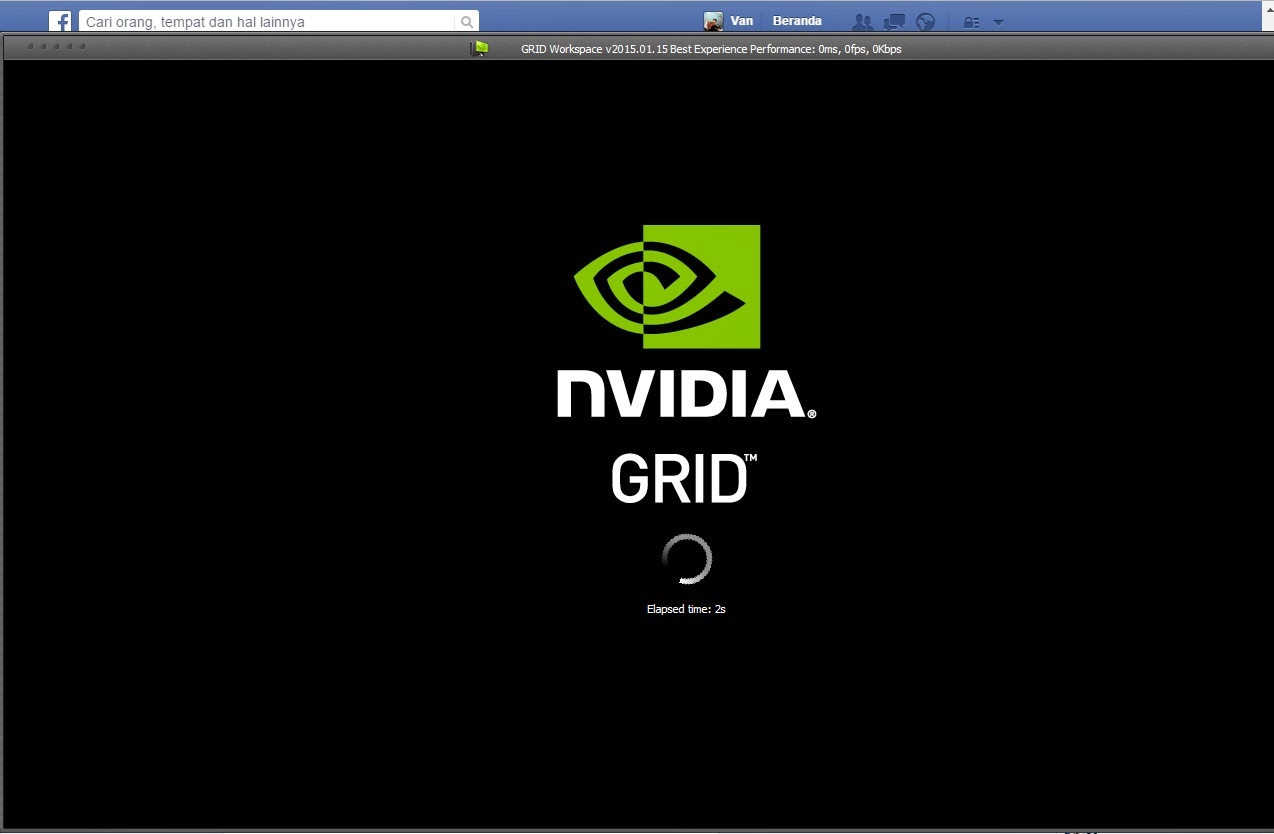Click the search magnifier icon
The height and width of the screenshot is (834, 1274).
[x=467, y=21]
